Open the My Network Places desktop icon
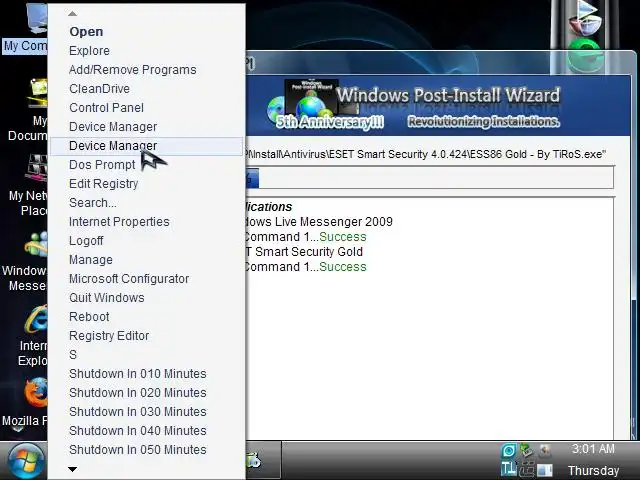Screen dimensions: 640x480 click(37, 168)
